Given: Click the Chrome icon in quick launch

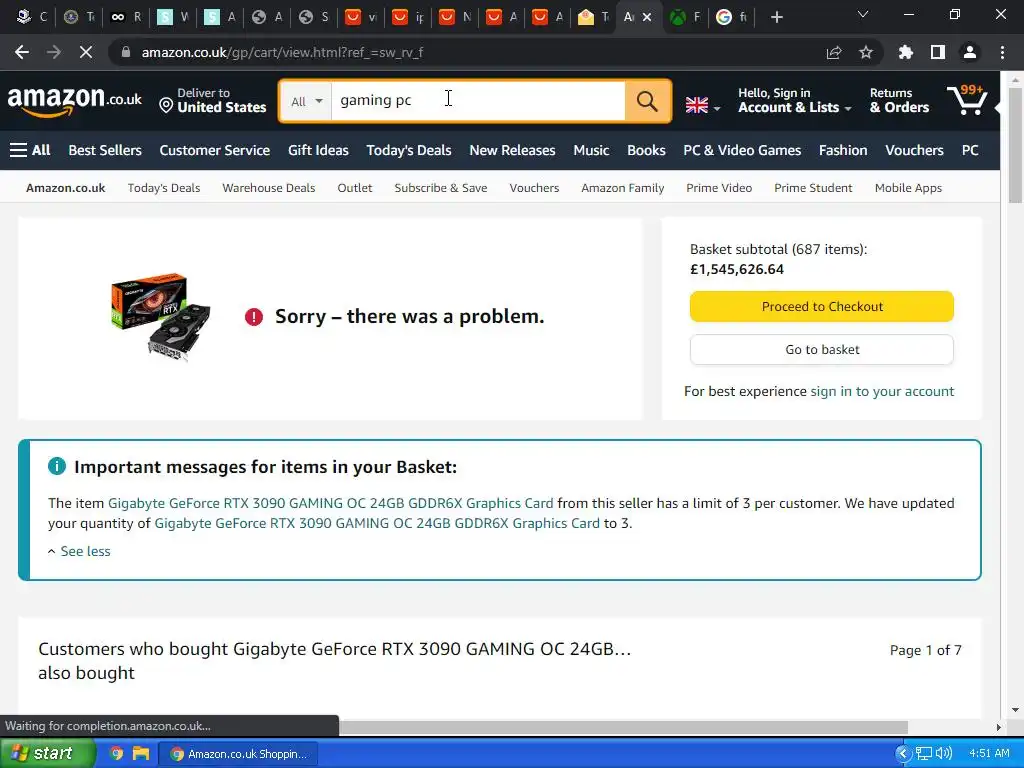Looking at the screenshot, I should [116, 754].
